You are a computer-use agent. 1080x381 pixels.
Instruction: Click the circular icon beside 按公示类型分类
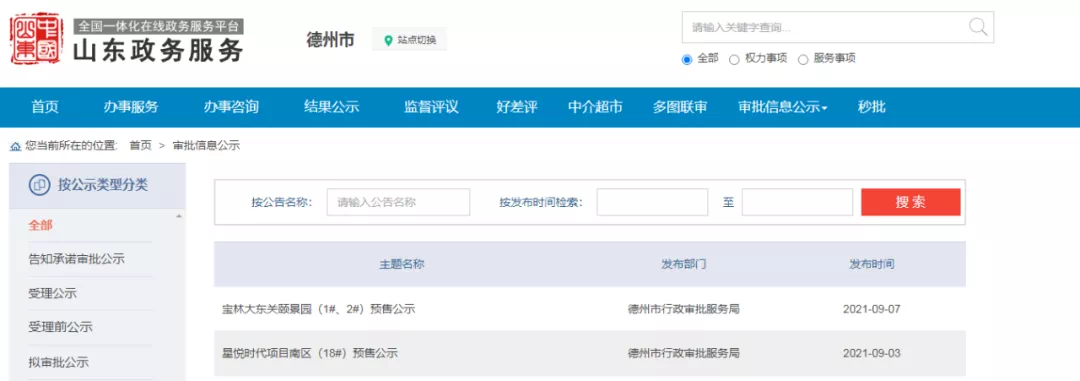click(x=40, y=185)
